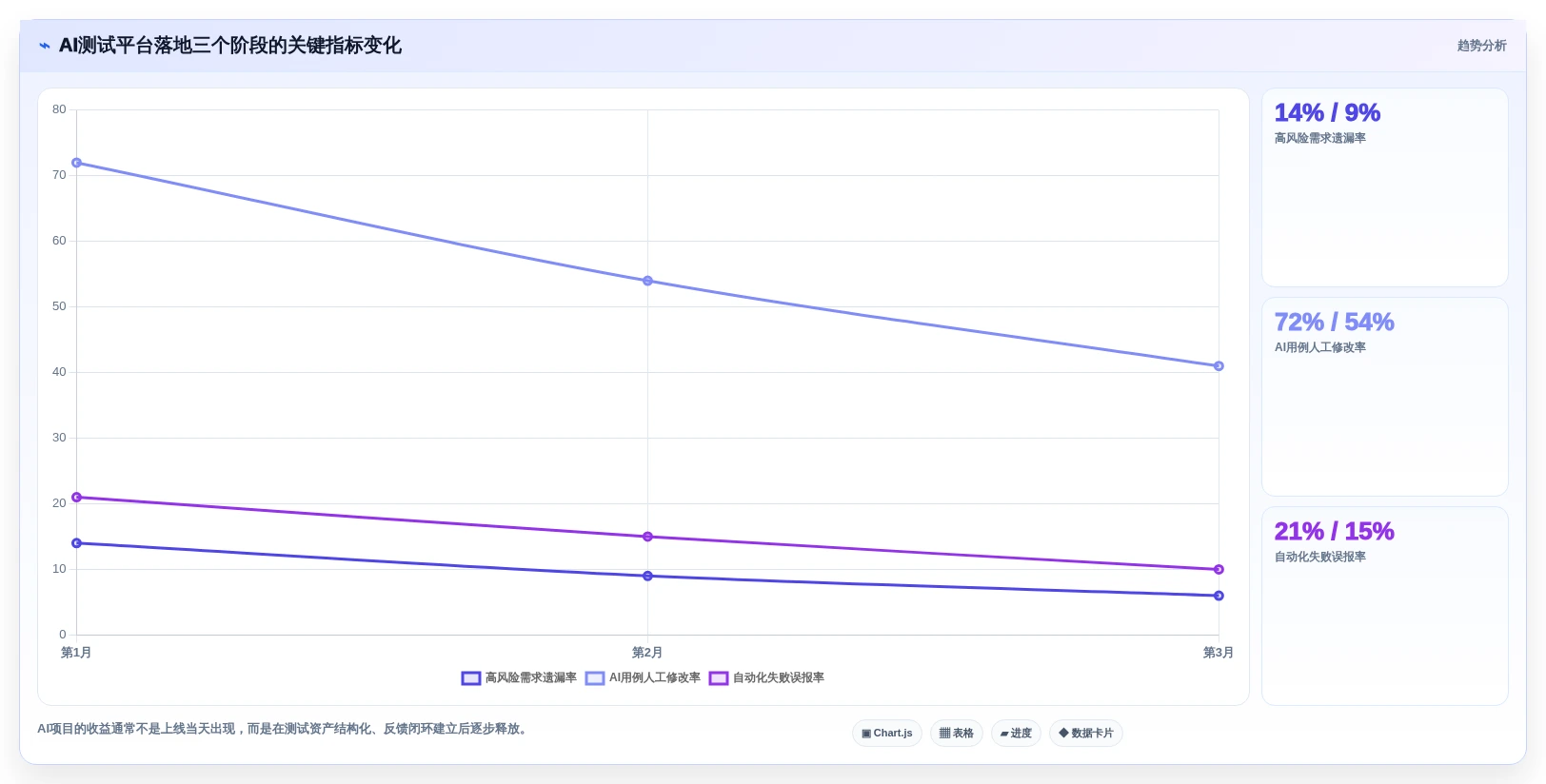Click the footer note starting AI项目的收益

284,729
